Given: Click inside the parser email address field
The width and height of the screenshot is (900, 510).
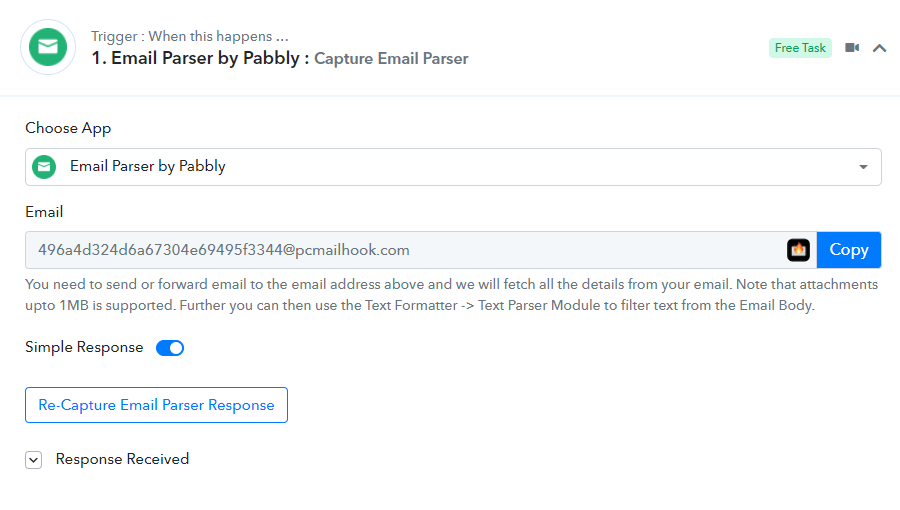Looking at the screenshot, I should coord(405,250).
